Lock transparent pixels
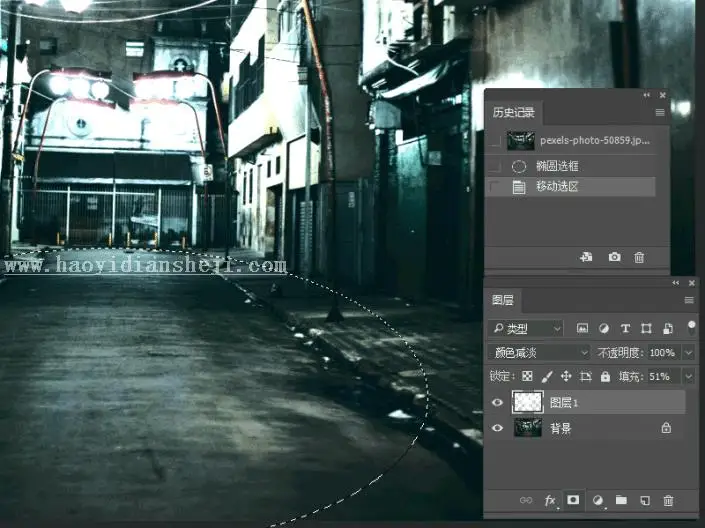 [527, 376]
